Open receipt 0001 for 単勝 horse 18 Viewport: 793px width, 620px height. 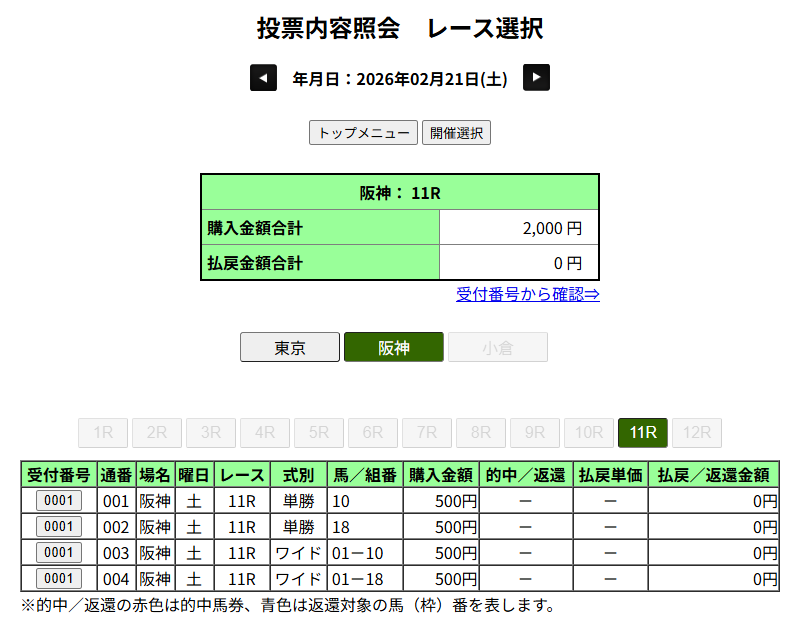59,526
